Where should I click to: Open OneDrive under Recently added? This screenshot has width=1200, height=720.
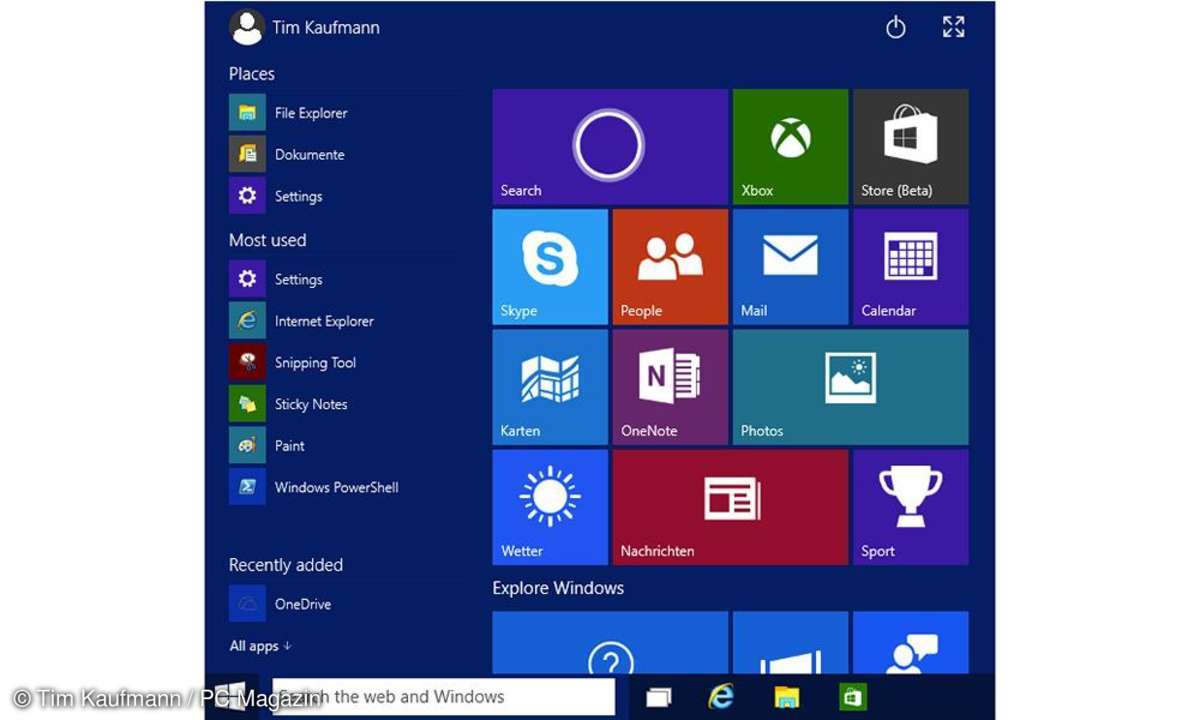pos(281,604)
